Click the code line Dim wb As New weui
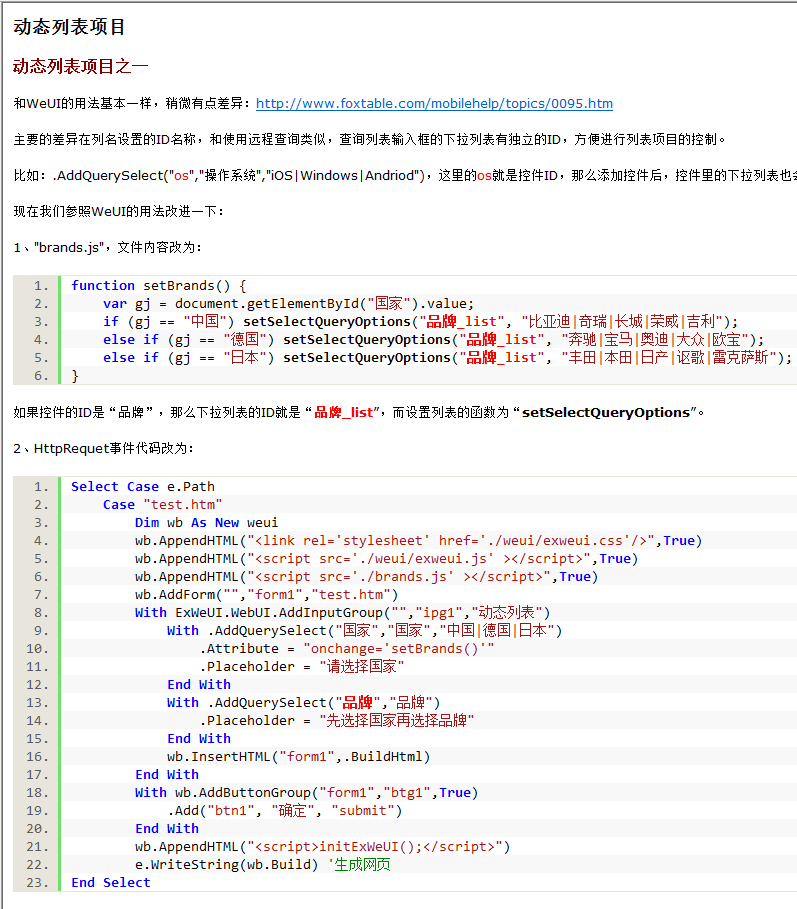The image size is (797, 909). [206, 522]
